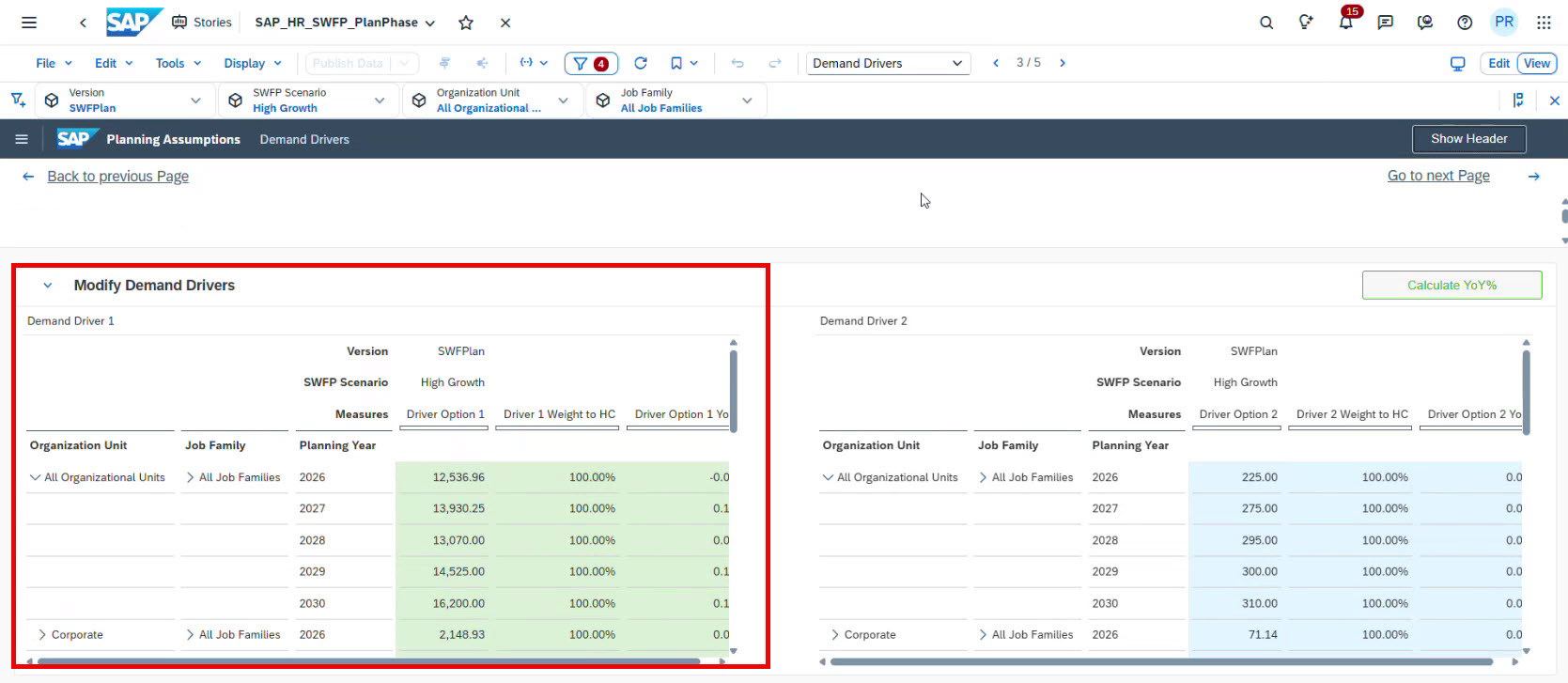Click the Calculate YoY% button

1452,286
